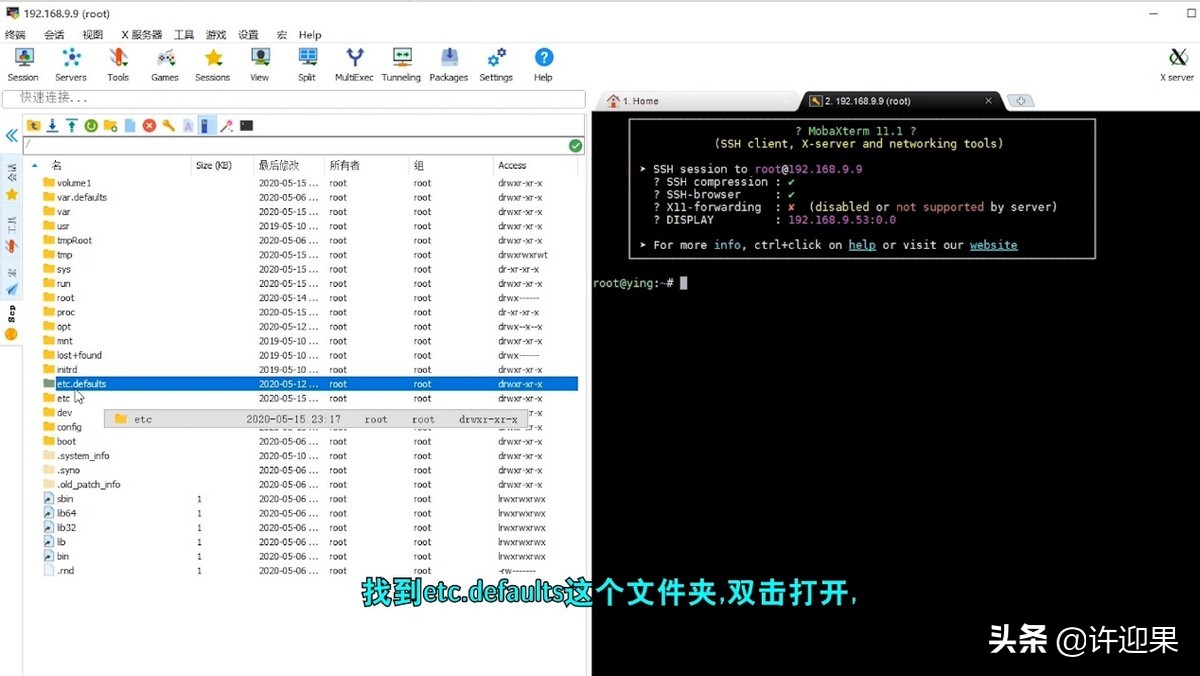The width and height of the screenshot is (1200, 676).
Task: Open the 工具 menu
Action: 184,34
